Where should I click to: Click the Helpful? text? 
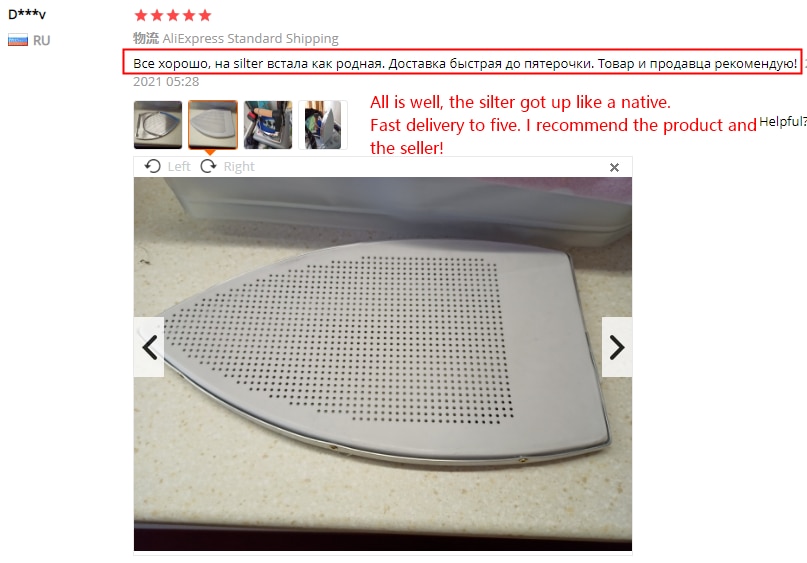[x=782, y=121]
